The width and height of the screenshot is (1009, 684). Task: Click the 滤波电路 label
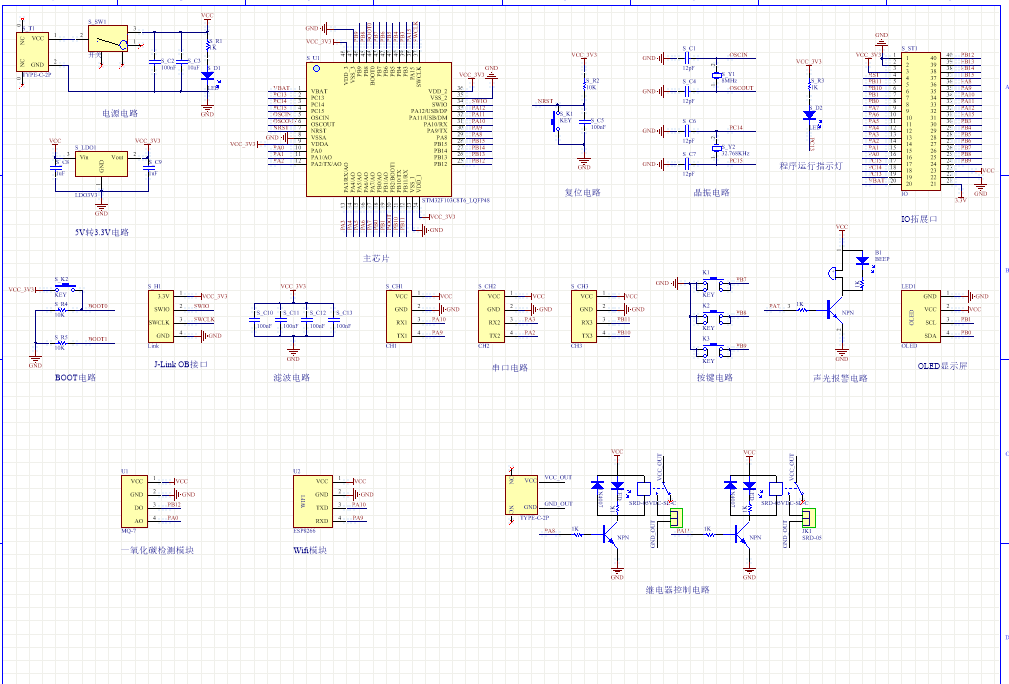coord(292,378)
